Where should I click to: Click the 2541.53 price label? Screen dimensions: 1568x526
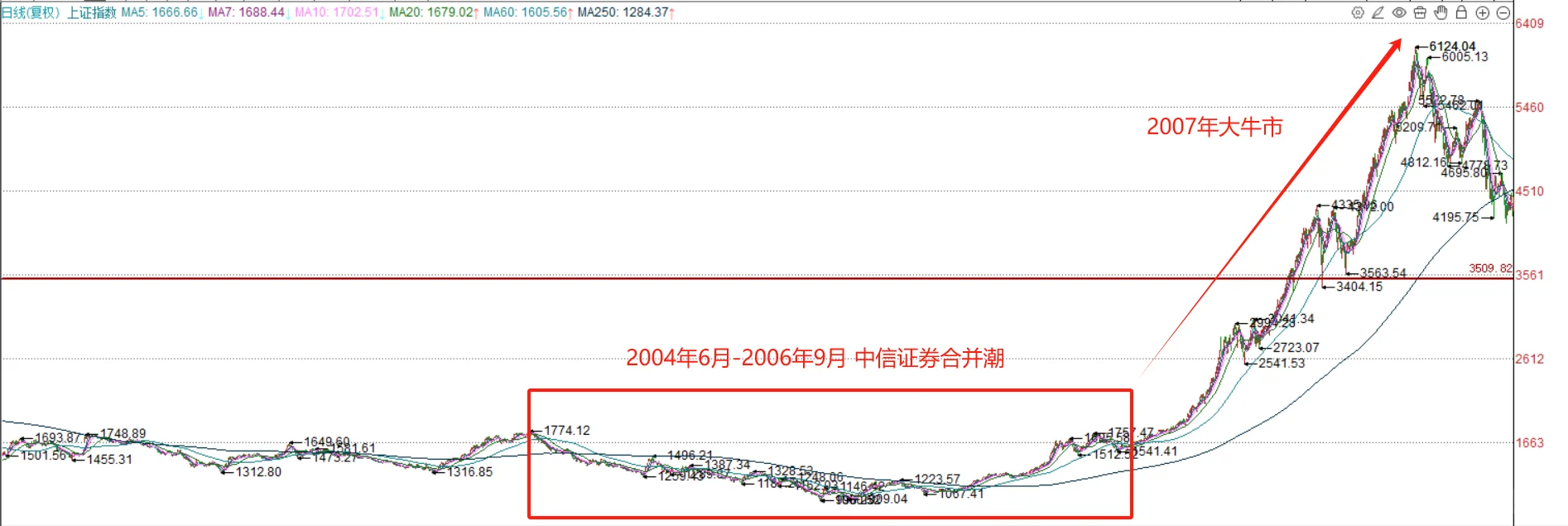(1282, 364)
